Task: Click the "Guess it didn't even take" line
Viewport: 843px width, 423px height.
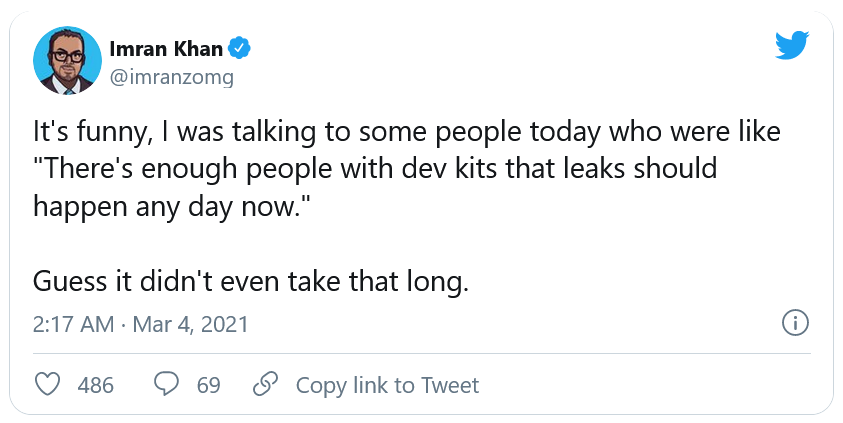Action: [x=250, y=281]
